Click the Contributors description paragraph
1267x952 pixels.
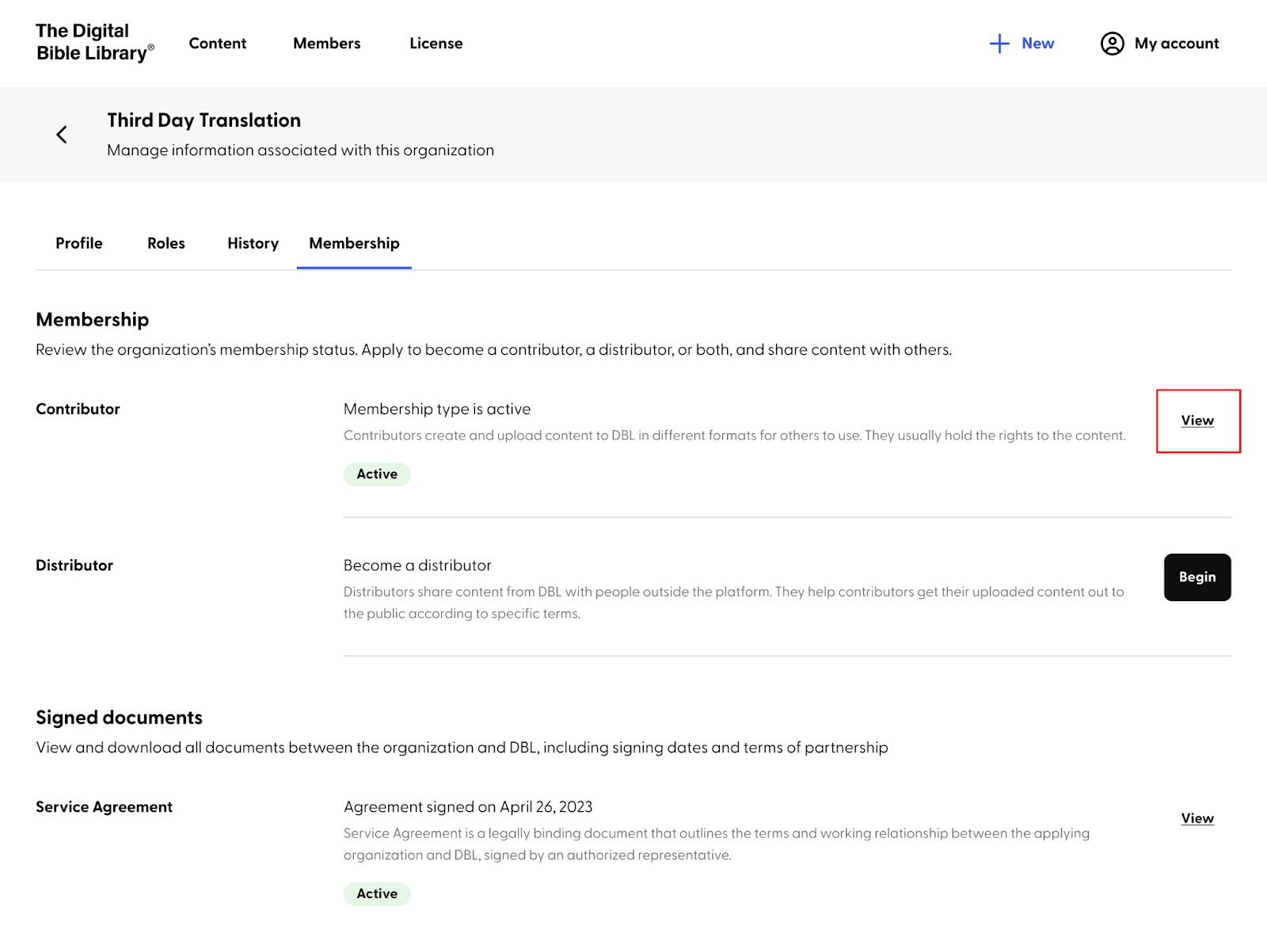(735, 436)
